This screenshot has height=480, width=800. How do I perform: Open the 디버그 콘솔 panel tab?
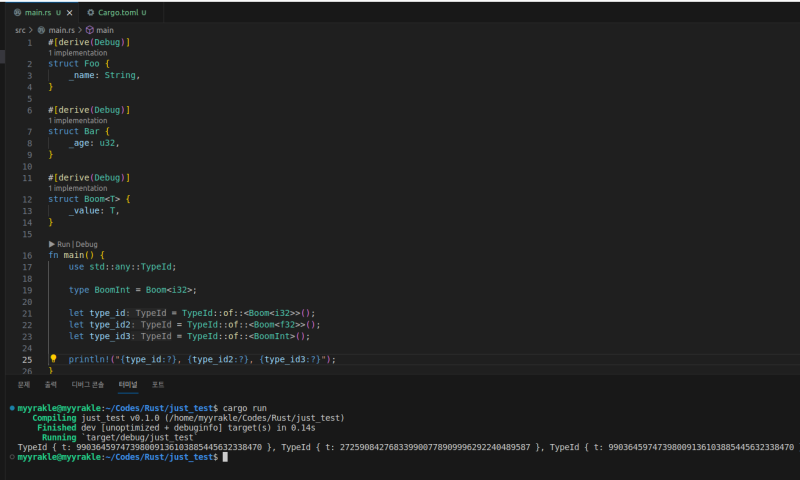87,385
